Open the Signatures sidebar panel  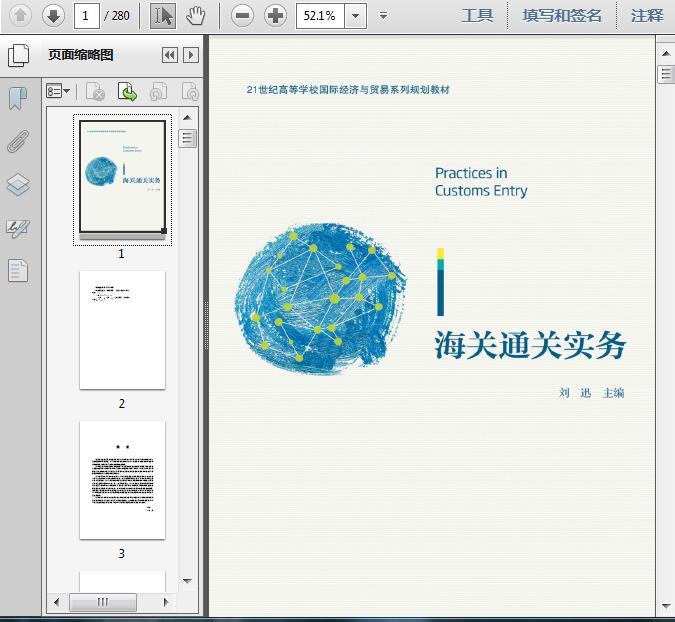[18, 229]
